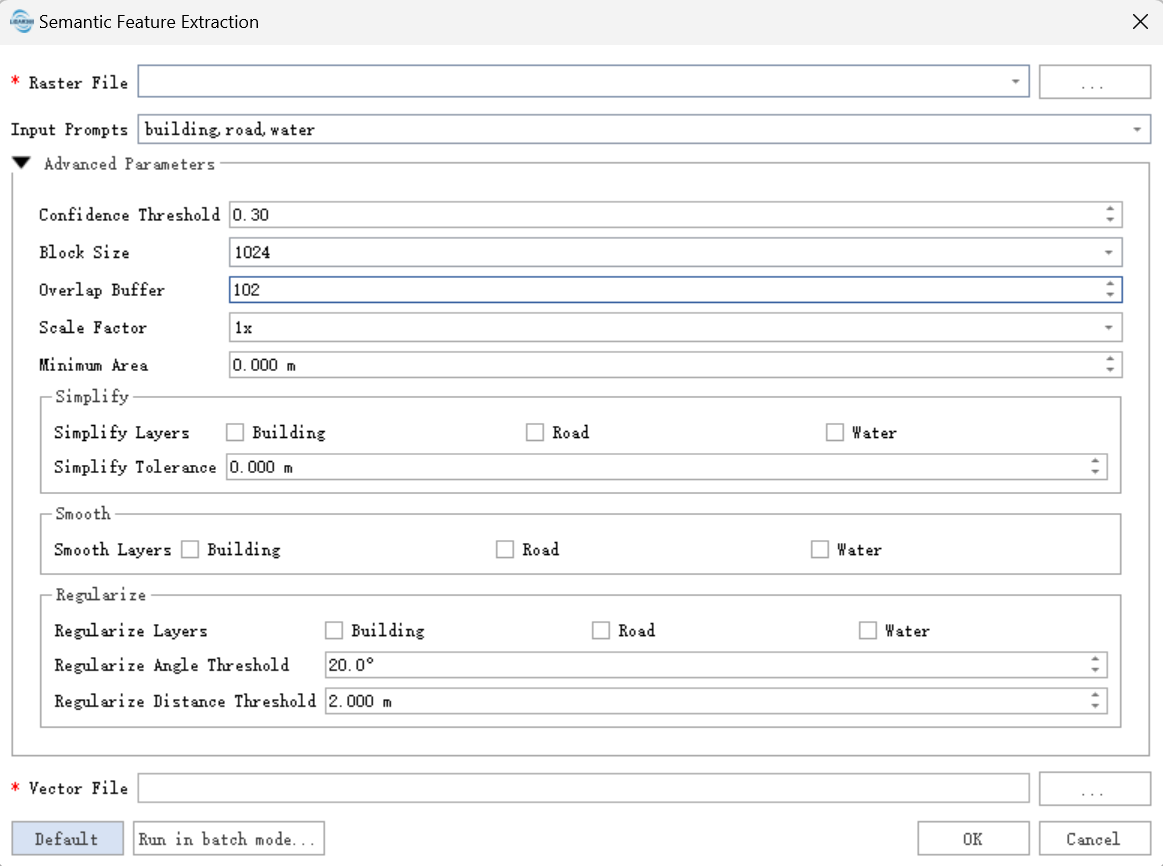Enable Road under Smooth Layers
Screen dimensions: 1163x866
coord(504,549)
